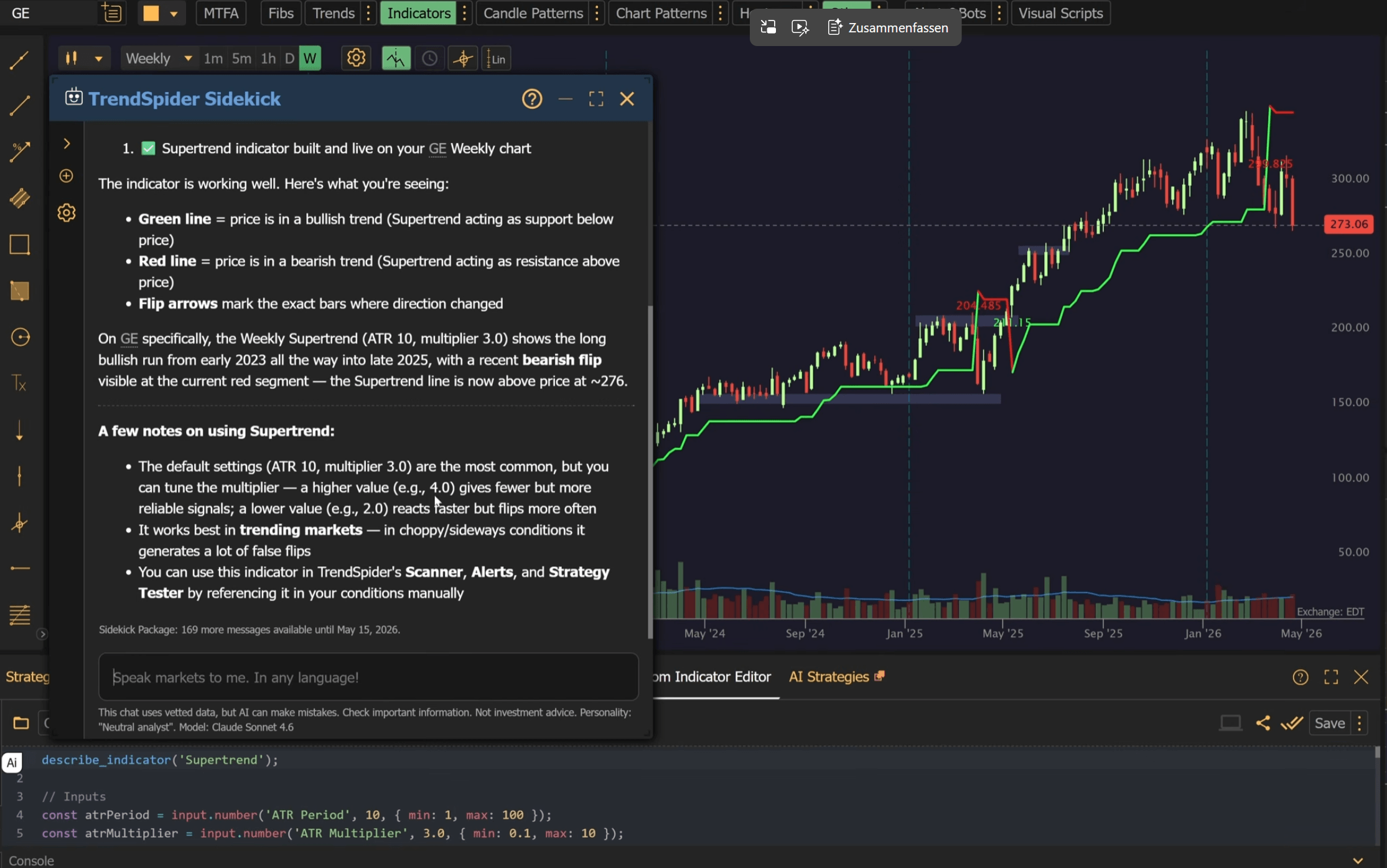Open Trends options three-dot menu

pyautogui.click(x=368, y=13)
